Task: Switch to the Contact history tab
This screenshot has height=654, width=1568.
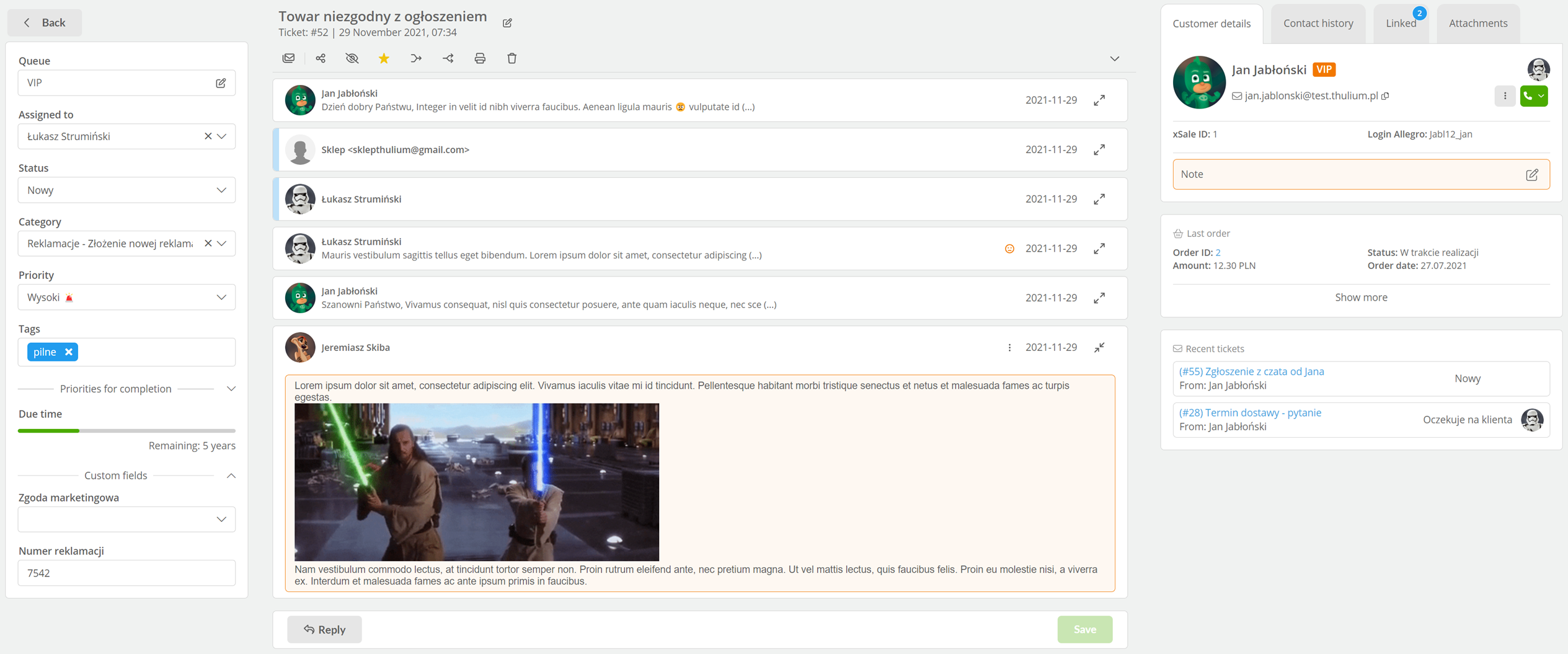Action: 1318,24
